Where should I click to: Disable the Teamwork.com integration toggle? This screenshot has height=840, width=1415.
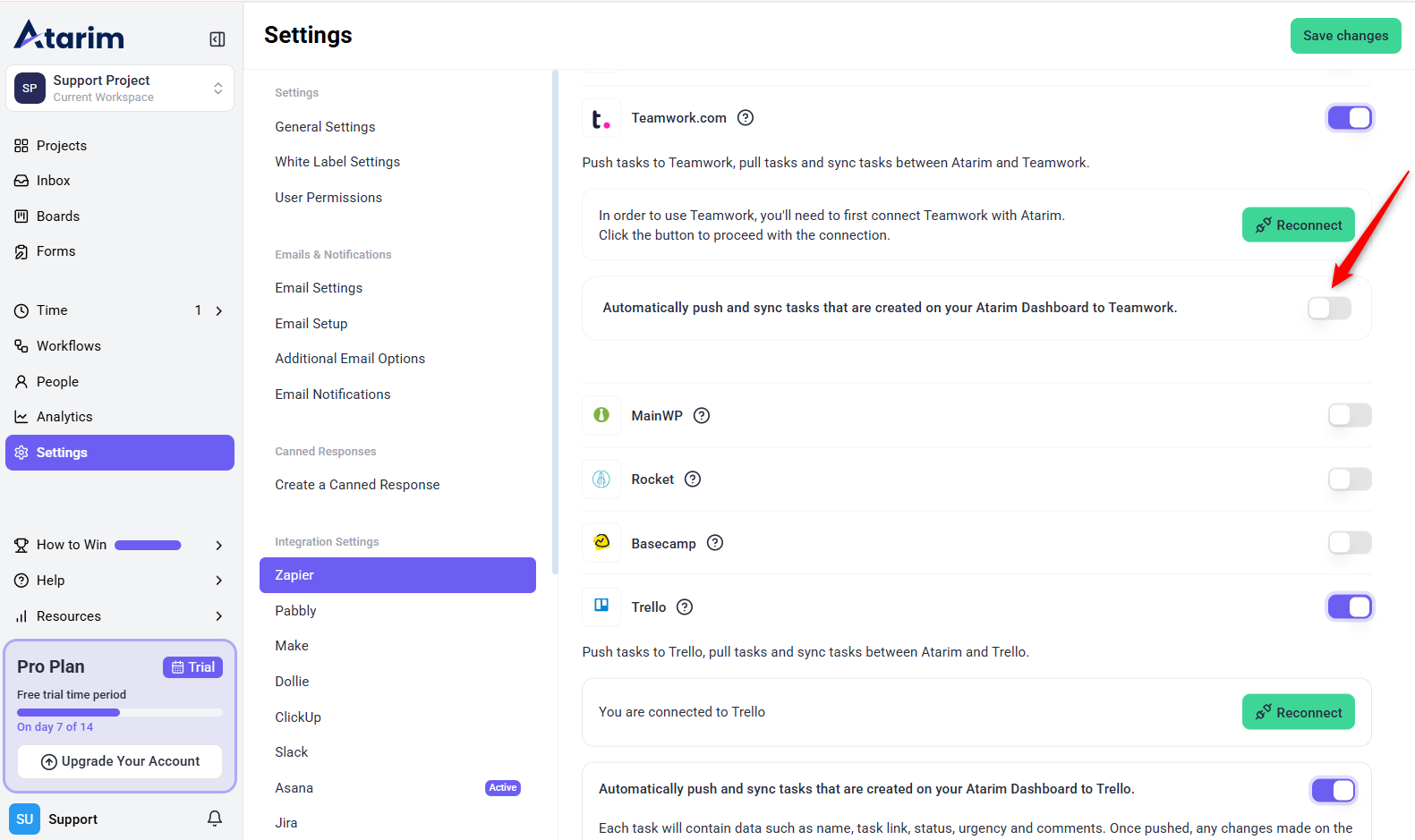click(x=1349, y=118)
